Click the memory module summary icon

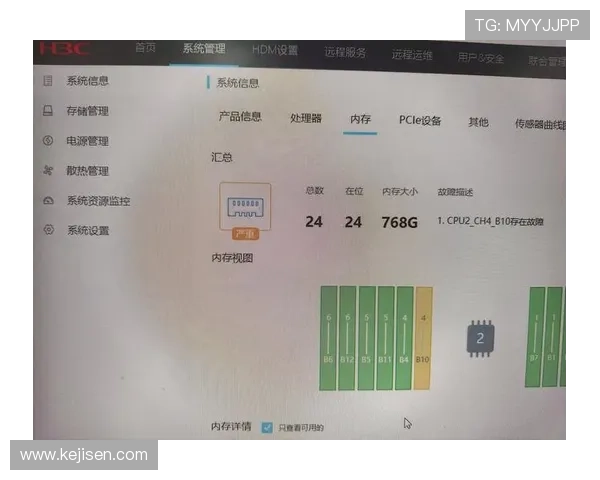(x=245, y=206)
